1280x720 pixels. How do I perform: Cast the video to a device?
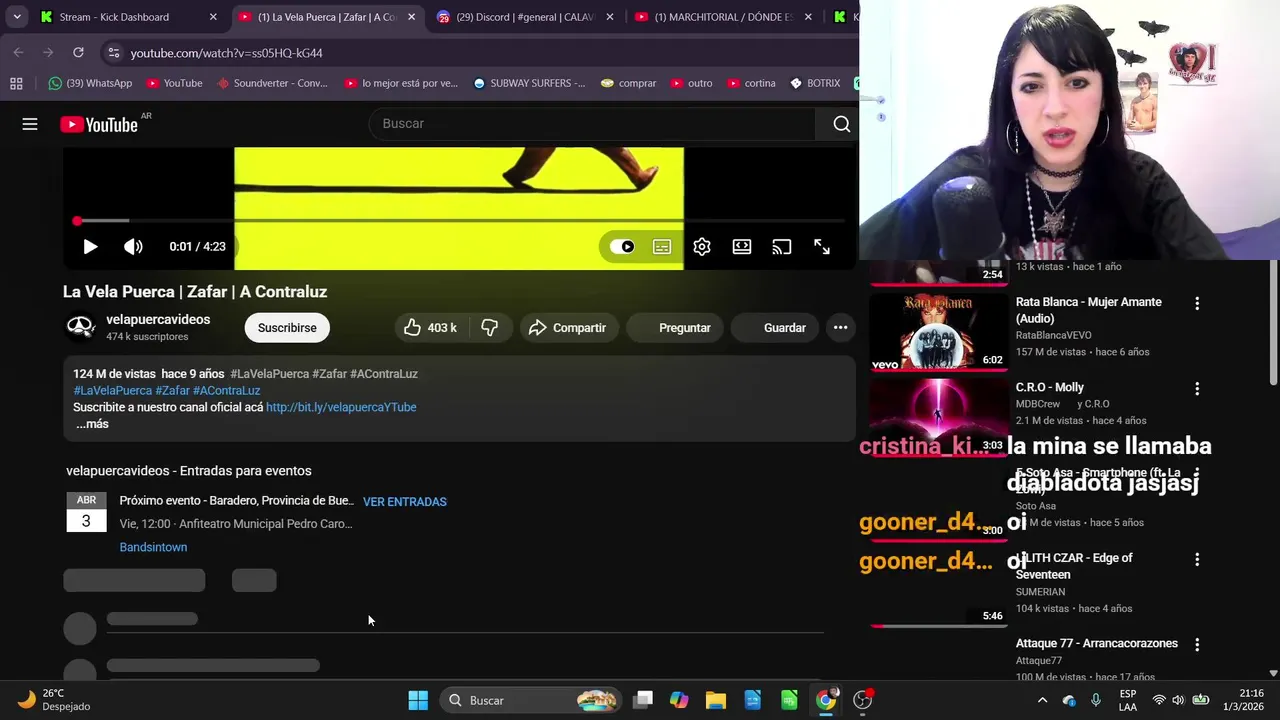click(782, 247)
